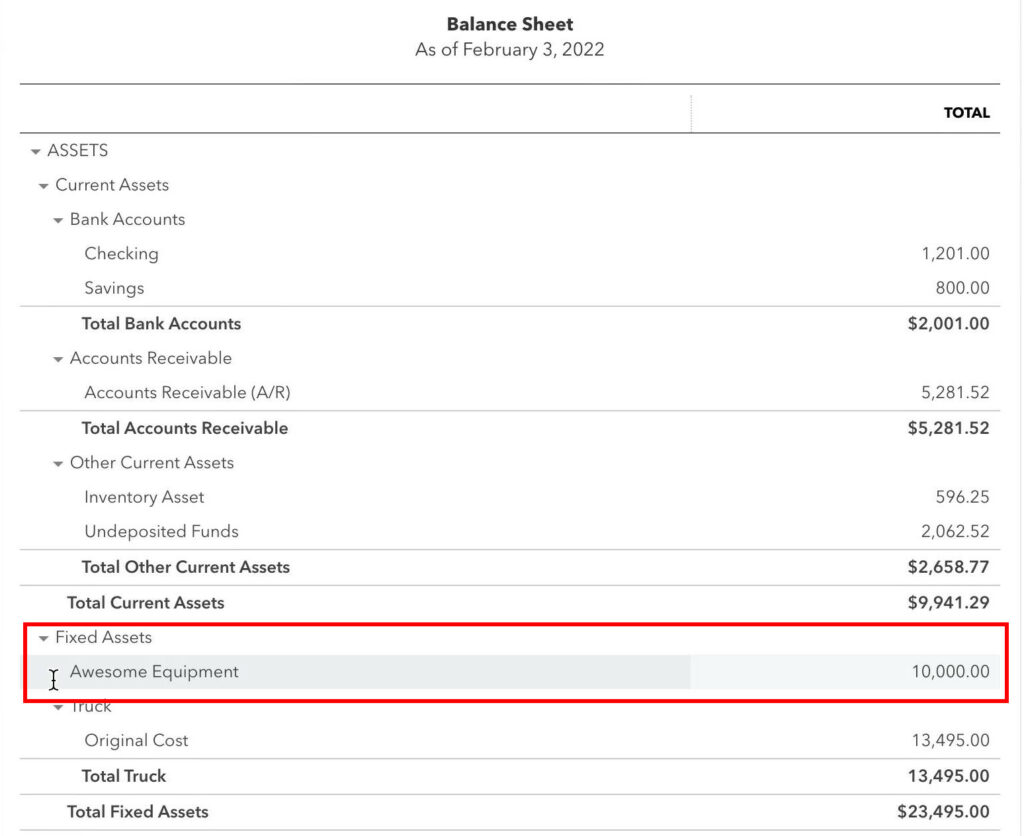Screen dimensions: 1024x836
Task: Select the TOTAL column header
Action: (966, 113)
